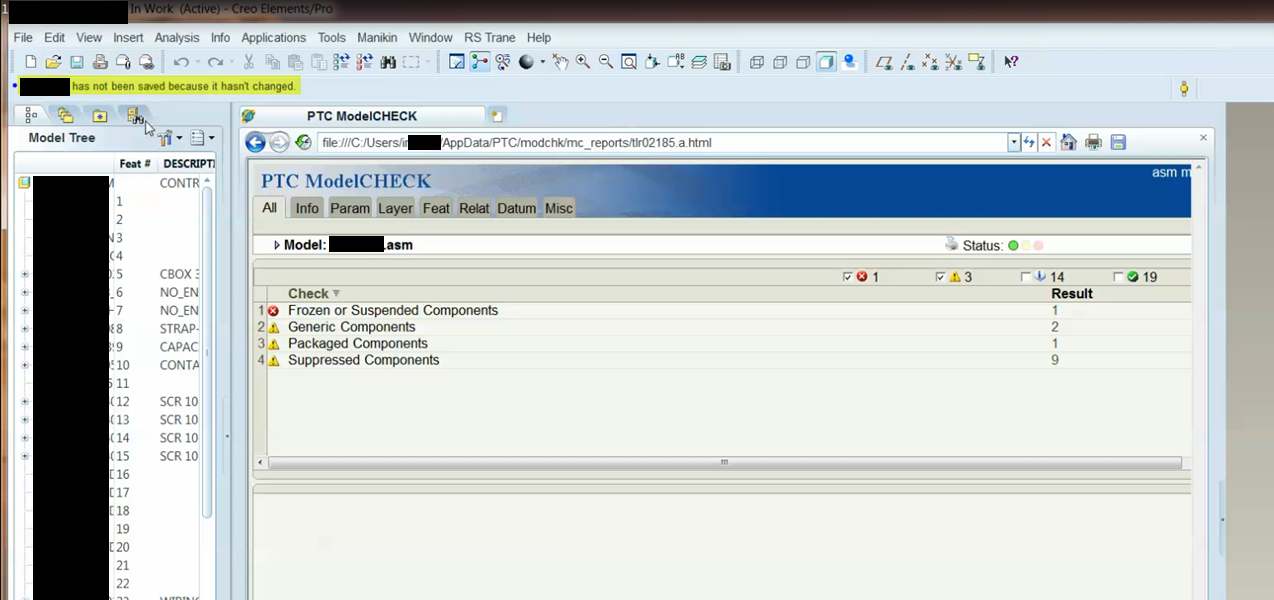Switch to the Layer tab in ModelCHECK

click(395, 208)
